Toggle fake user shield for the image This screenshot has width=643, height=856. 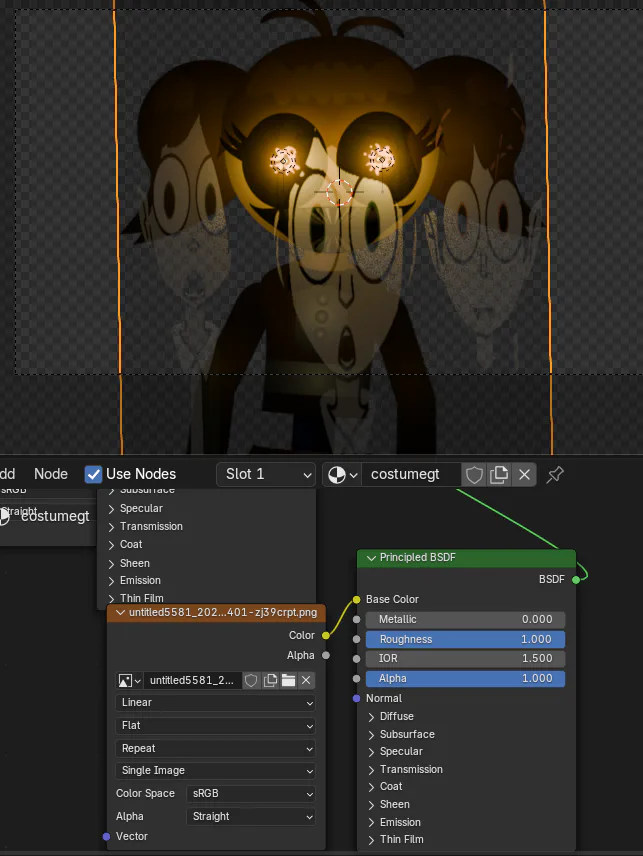coord(251,681)
